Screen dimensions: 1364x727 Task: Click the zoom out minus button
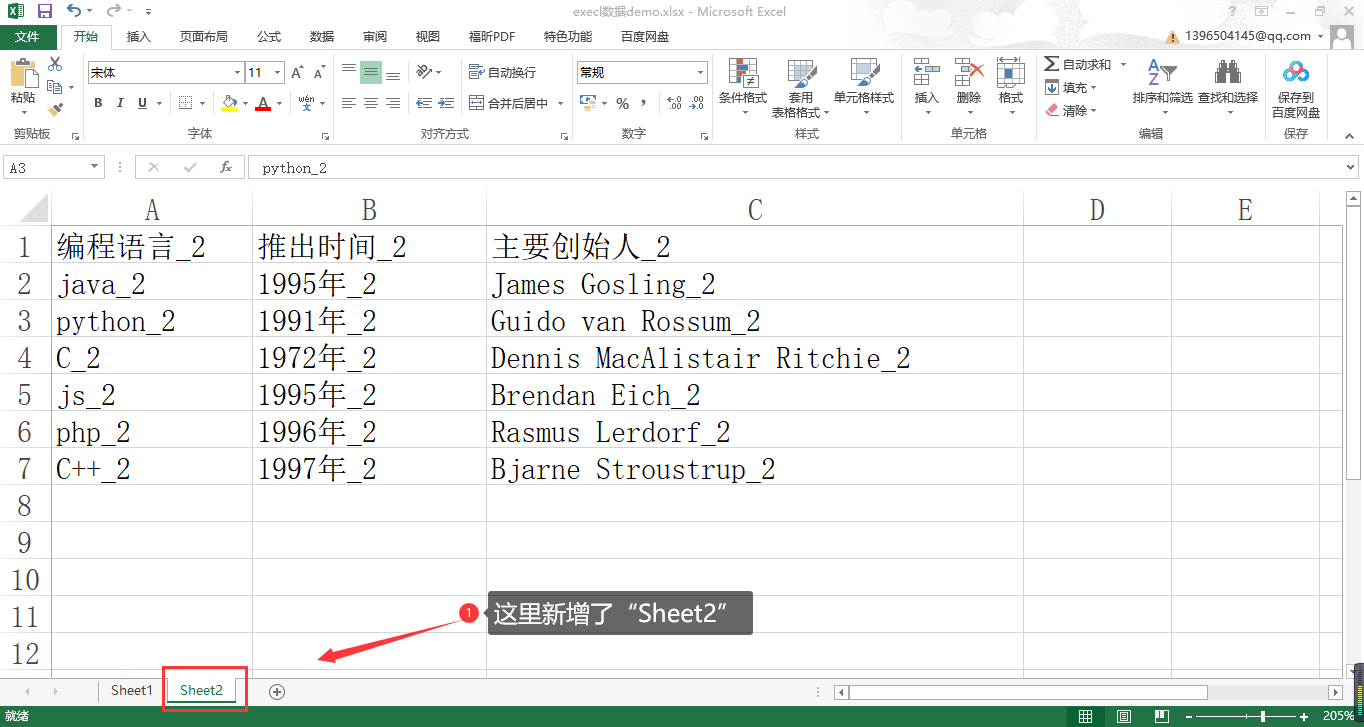click(1190, 717)
